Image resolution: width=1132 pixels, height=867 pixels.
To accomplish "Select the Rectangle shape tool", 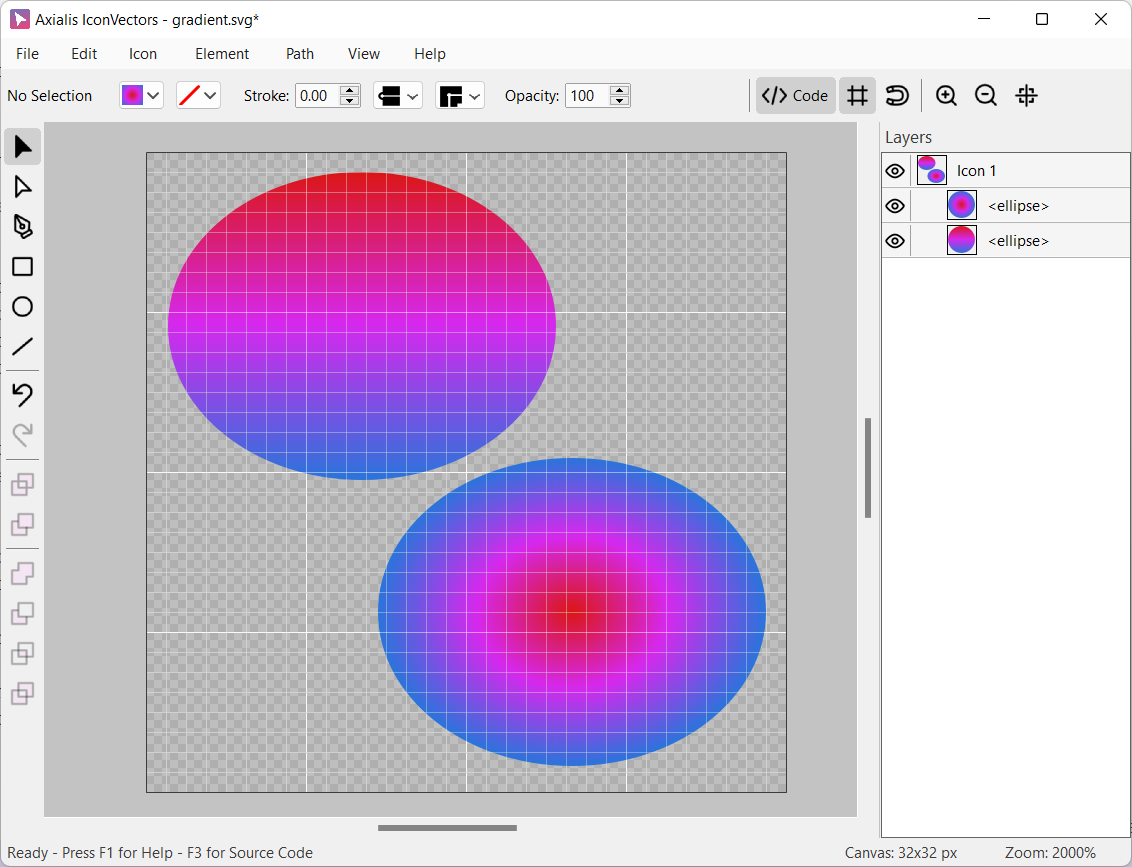I will (22, 267).
